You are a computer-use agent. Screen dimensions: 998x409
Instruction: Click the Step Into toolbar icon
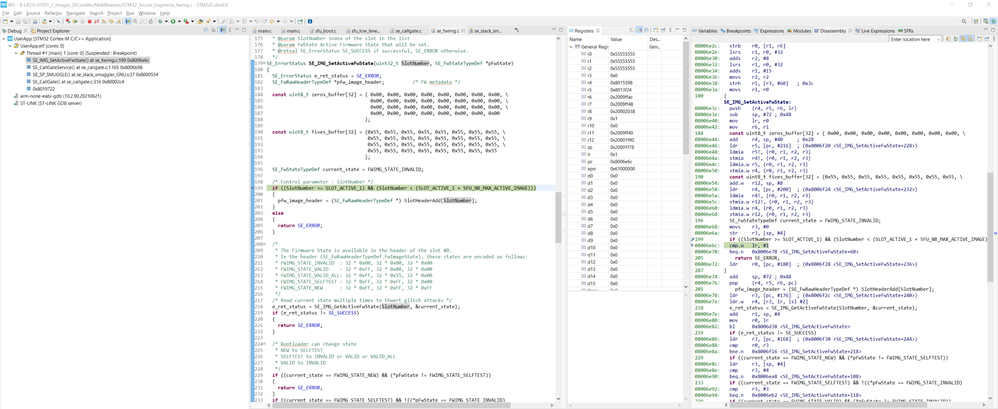click(x=103, y=22)
